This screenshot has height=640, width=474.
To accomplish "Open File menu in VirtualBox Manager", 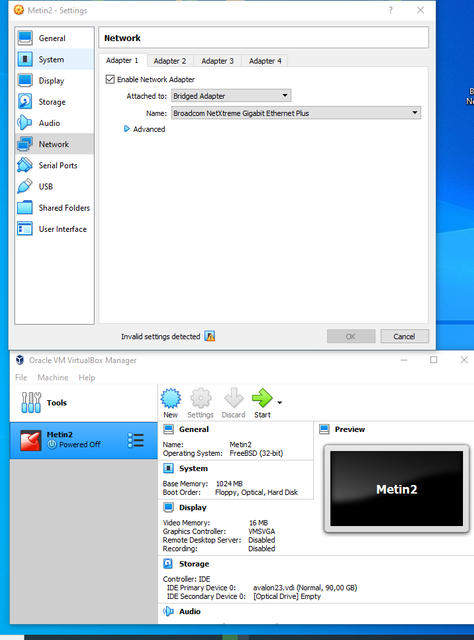I will click(21, 377).
